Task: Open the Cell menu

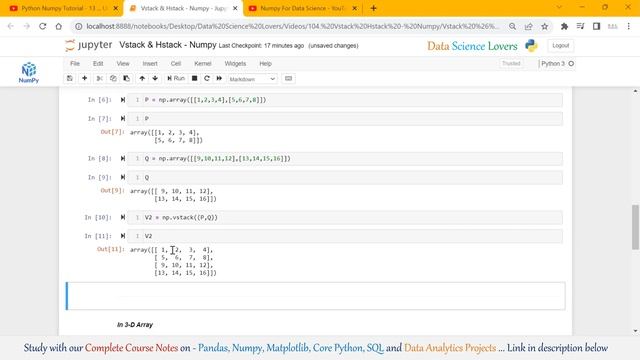Action: click(176, 64)
